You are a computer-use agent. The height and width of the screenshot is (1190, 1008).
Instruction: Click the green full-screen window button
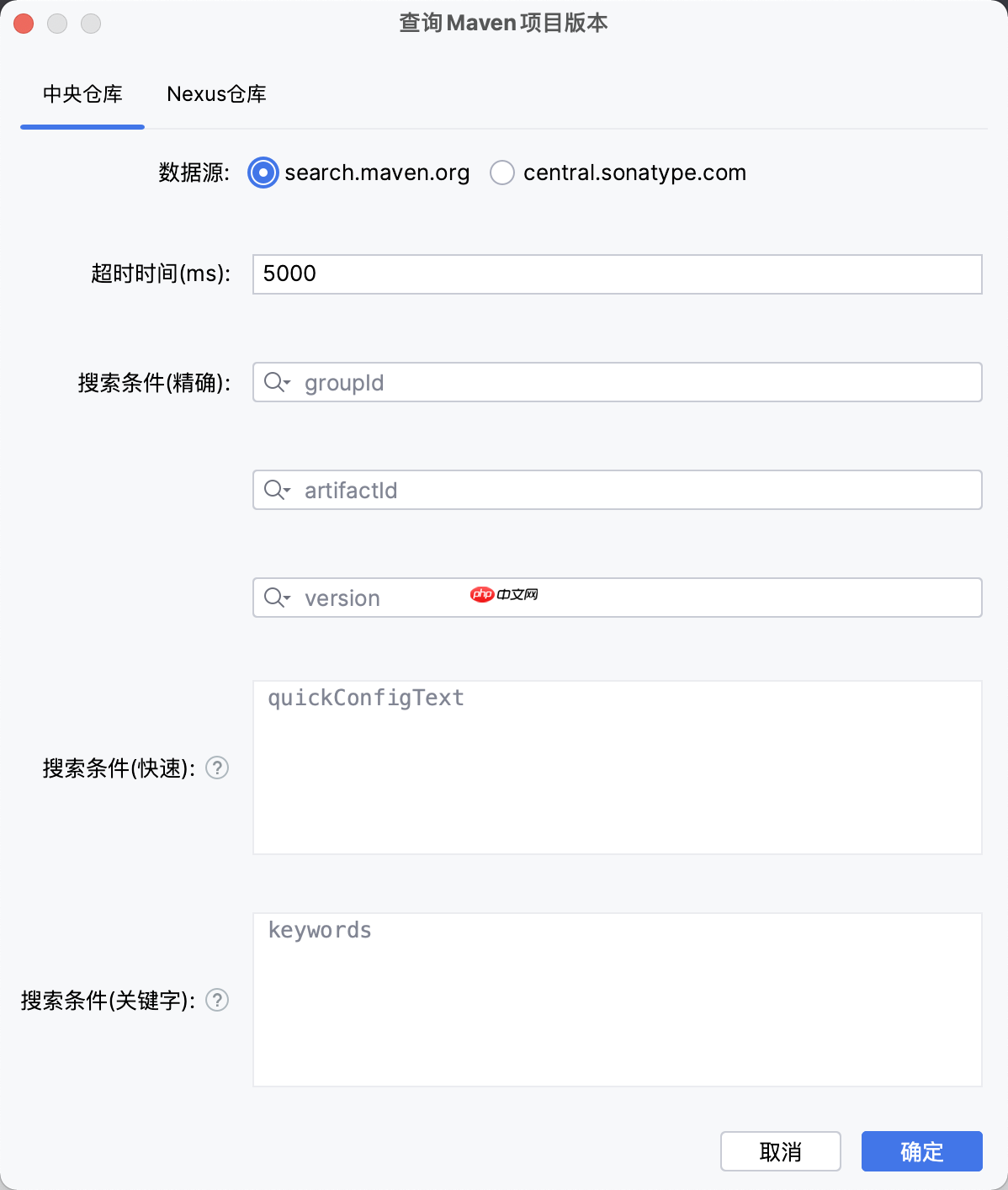[x=90, y=24]
